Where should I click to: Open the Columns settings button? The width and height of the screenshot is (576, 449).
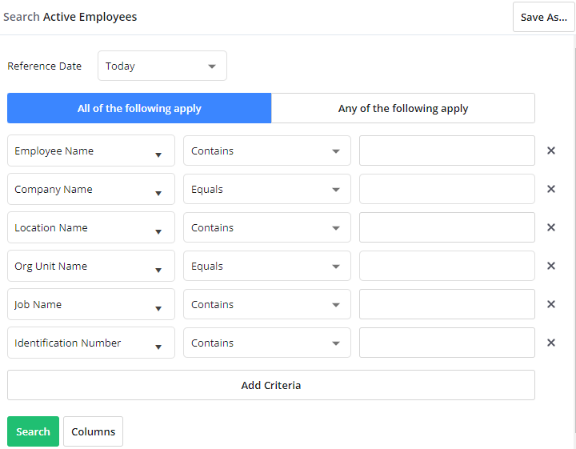point(93,431)
